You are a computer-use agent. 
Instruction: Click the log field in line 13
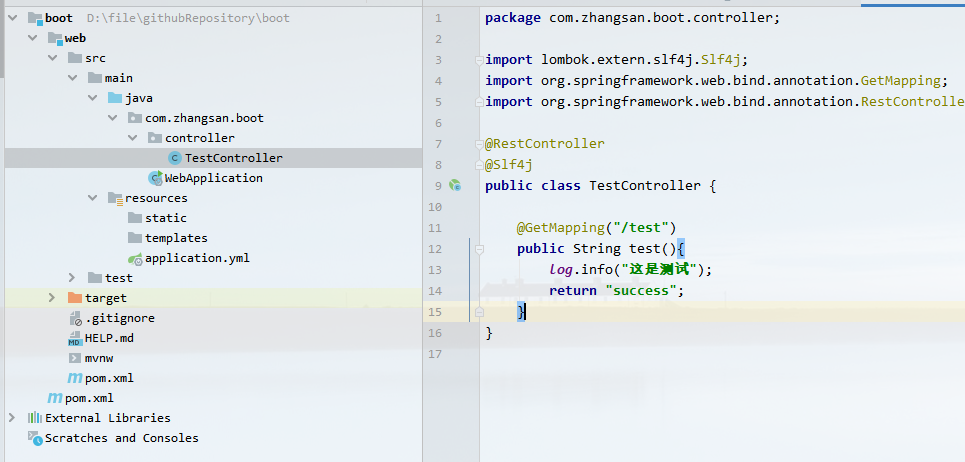pos(561,270)
